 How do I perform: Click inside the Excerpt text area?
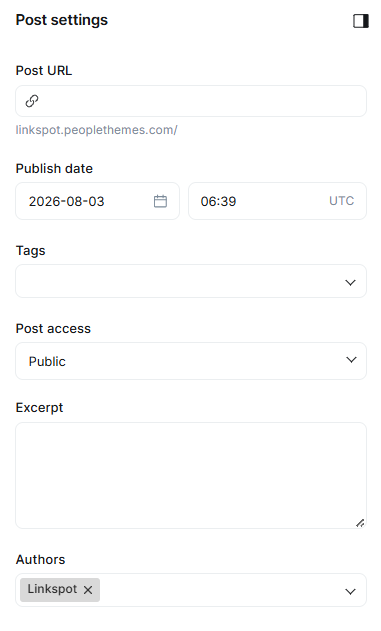191,475
